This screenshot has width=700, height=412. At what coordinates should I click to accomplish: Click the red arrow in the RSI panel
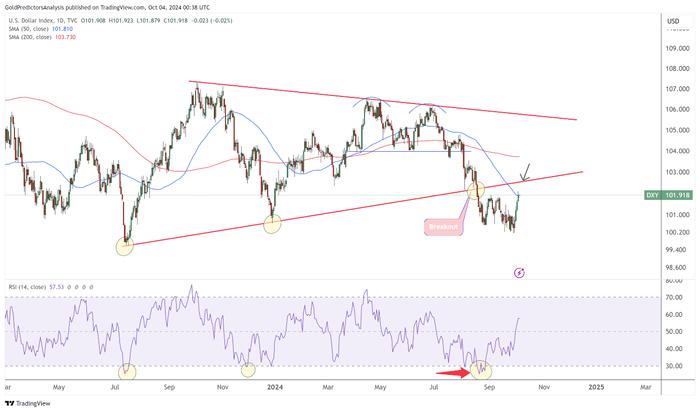(453, 373)
